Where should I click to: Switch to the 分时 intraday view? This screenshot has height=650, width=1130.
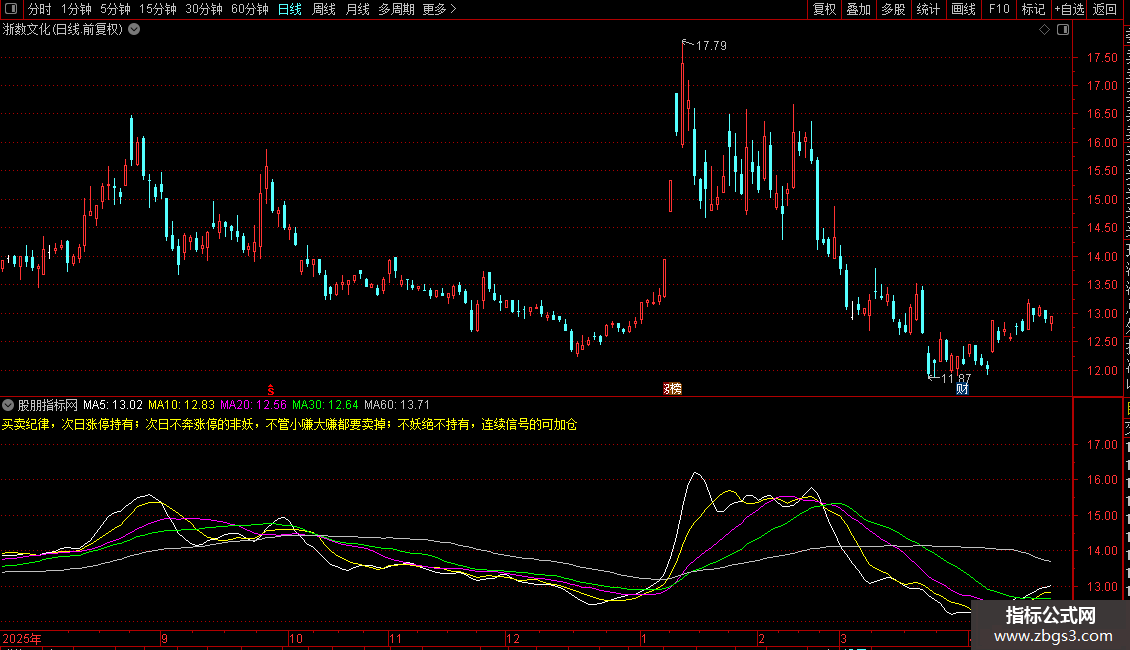tap(39, 9)
